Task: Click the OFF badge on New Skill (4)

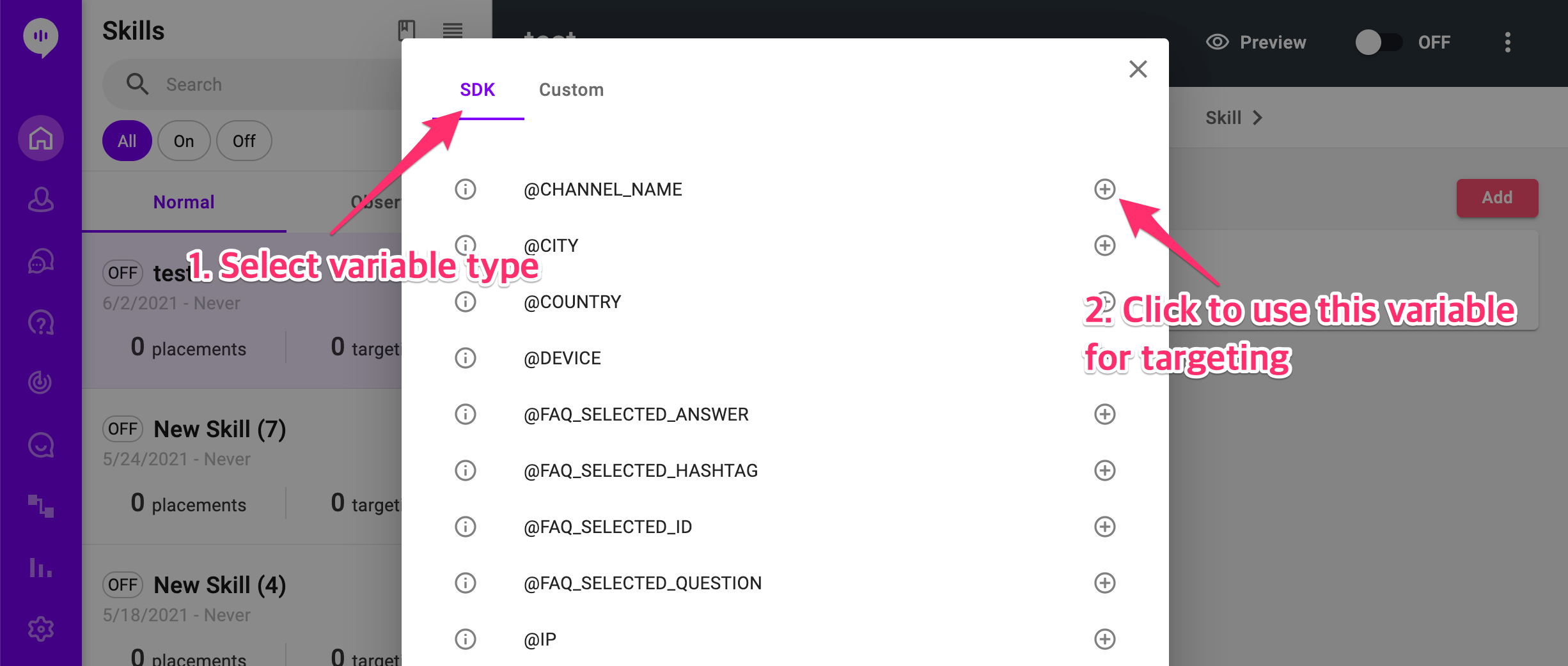Action: point(123,585)
